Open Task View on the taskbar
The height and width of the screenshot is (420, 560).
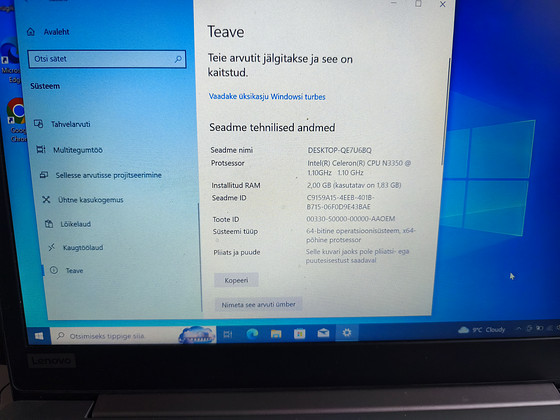[x=228, y=334]
